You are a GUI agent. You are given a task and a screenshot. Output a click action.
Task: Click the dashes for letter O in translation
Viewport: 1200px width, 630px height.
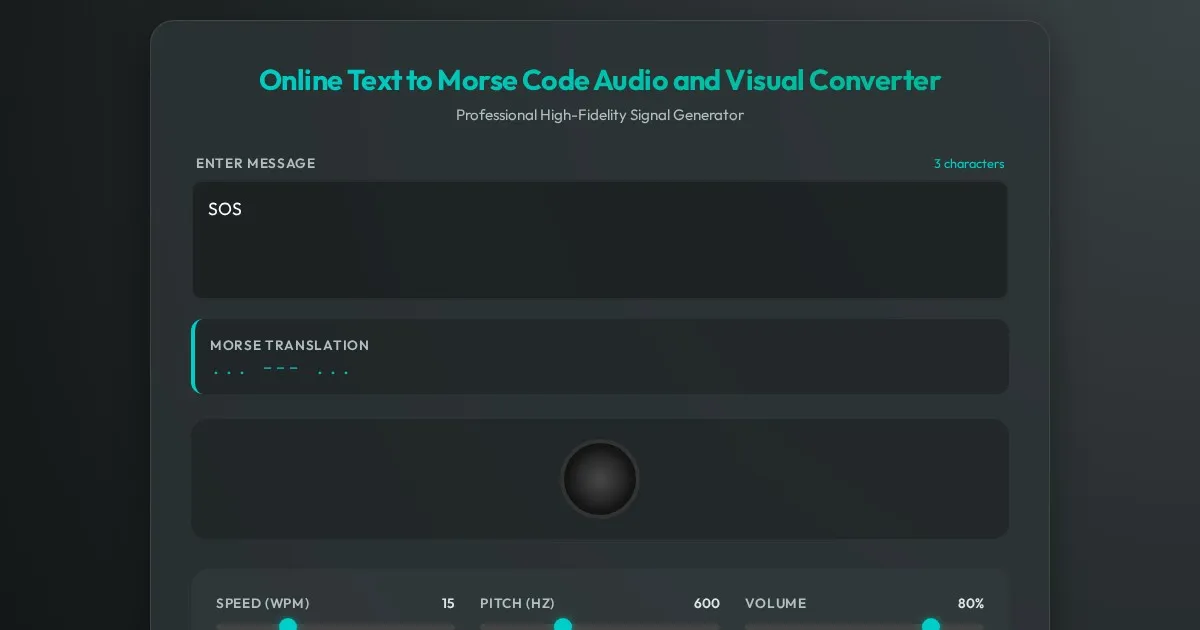281,369
